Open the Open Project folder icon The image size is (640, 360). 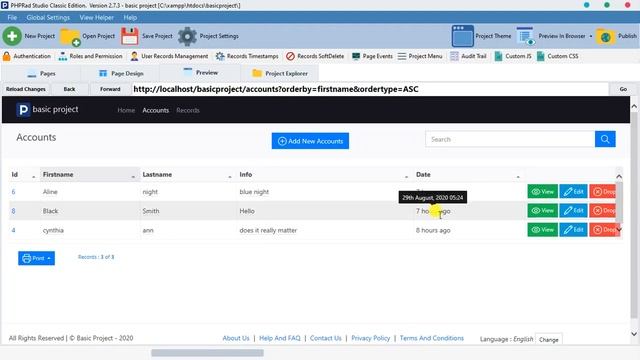point(70,37)
